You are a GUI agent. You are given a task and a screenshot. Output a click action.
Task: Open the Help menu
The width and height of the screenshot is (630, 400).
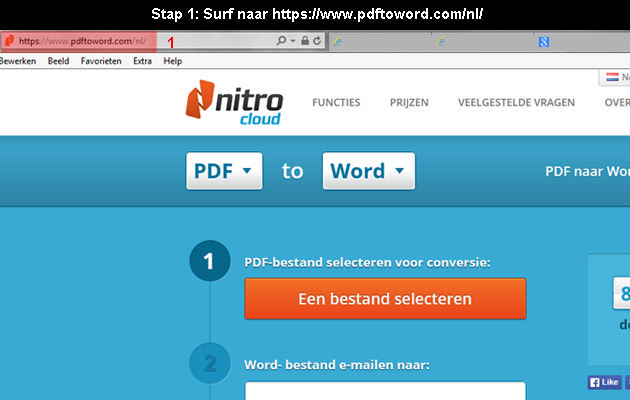[x=172, y=61]
